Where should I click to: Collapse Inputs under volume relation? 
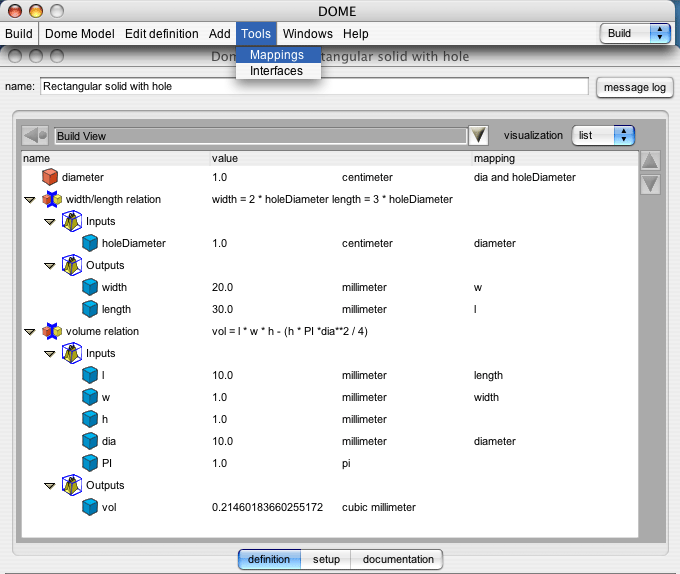point(50,354)
